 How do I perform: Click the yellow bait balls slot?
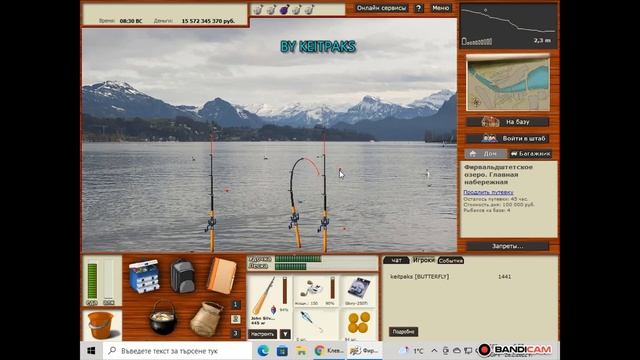[358, 324]
